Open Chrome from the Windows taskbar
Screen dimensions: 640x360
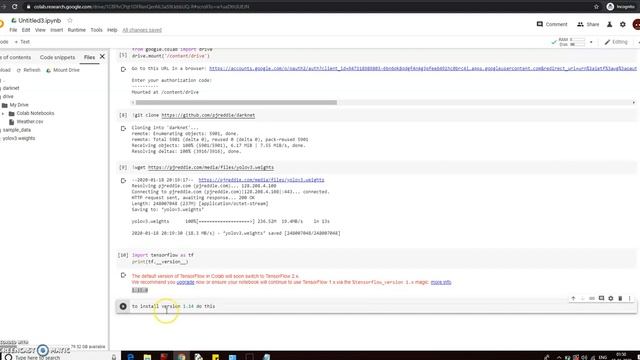[x=181, y=356]
